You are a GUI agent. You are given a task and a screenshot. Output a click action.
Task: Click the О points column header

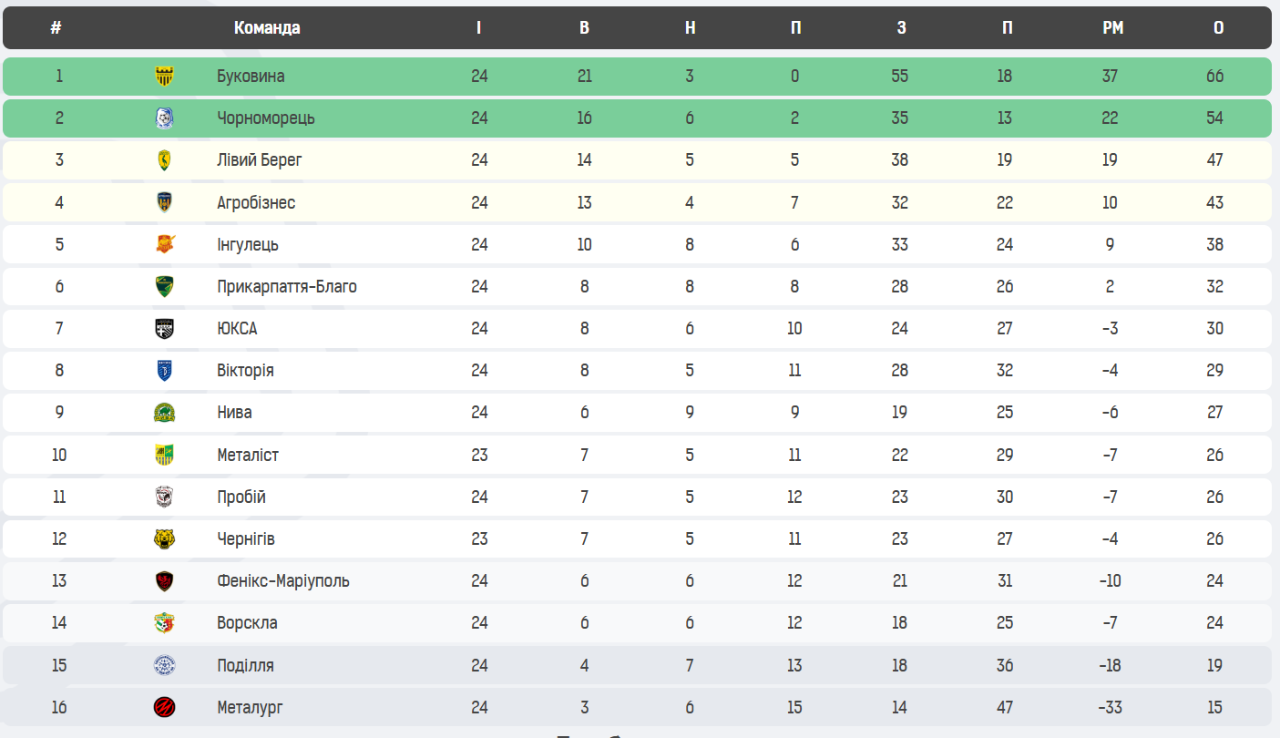tap(1218, 28)
